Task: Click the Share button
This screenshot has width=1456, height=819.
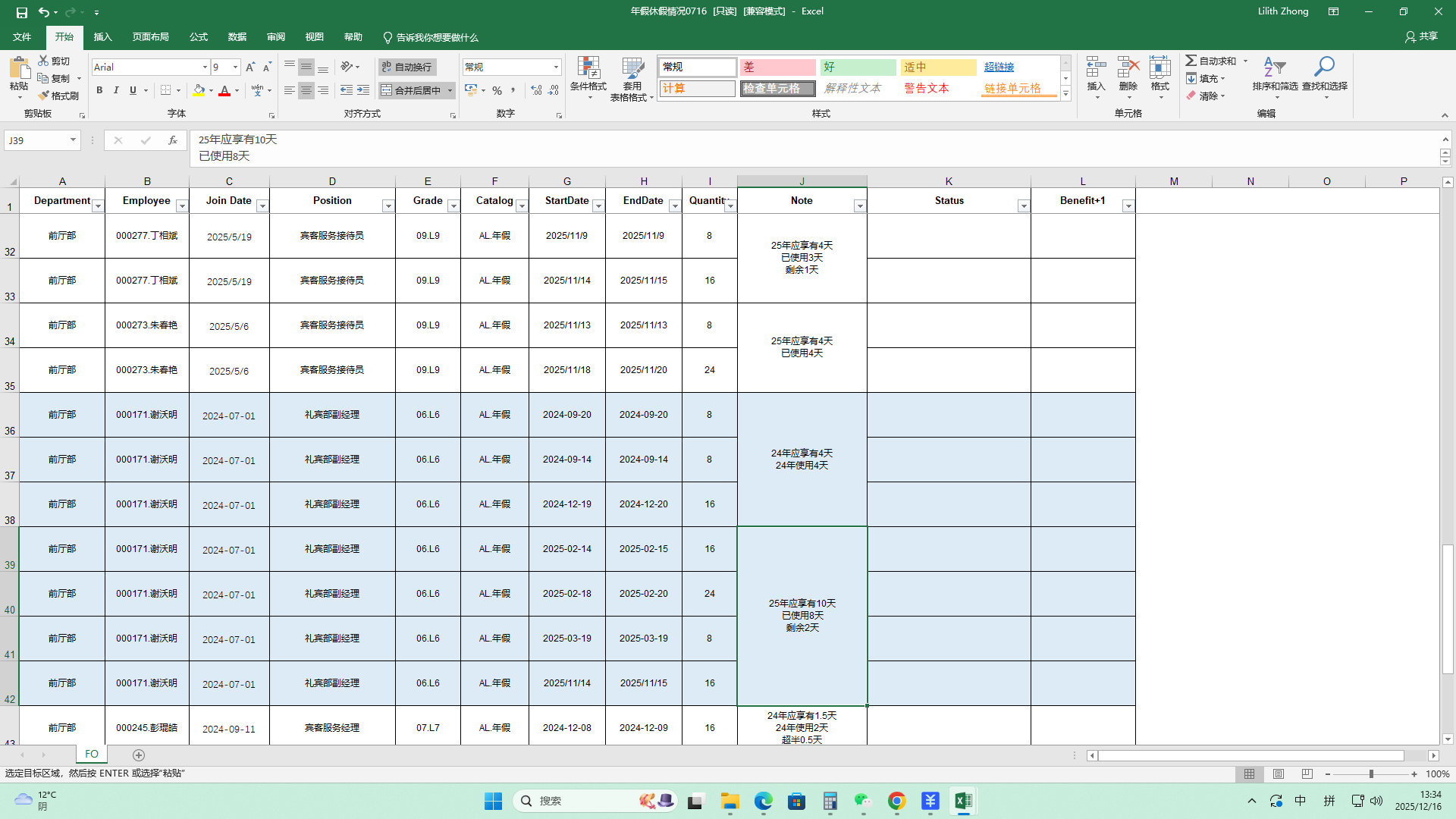Action: tap(1421, 36)
